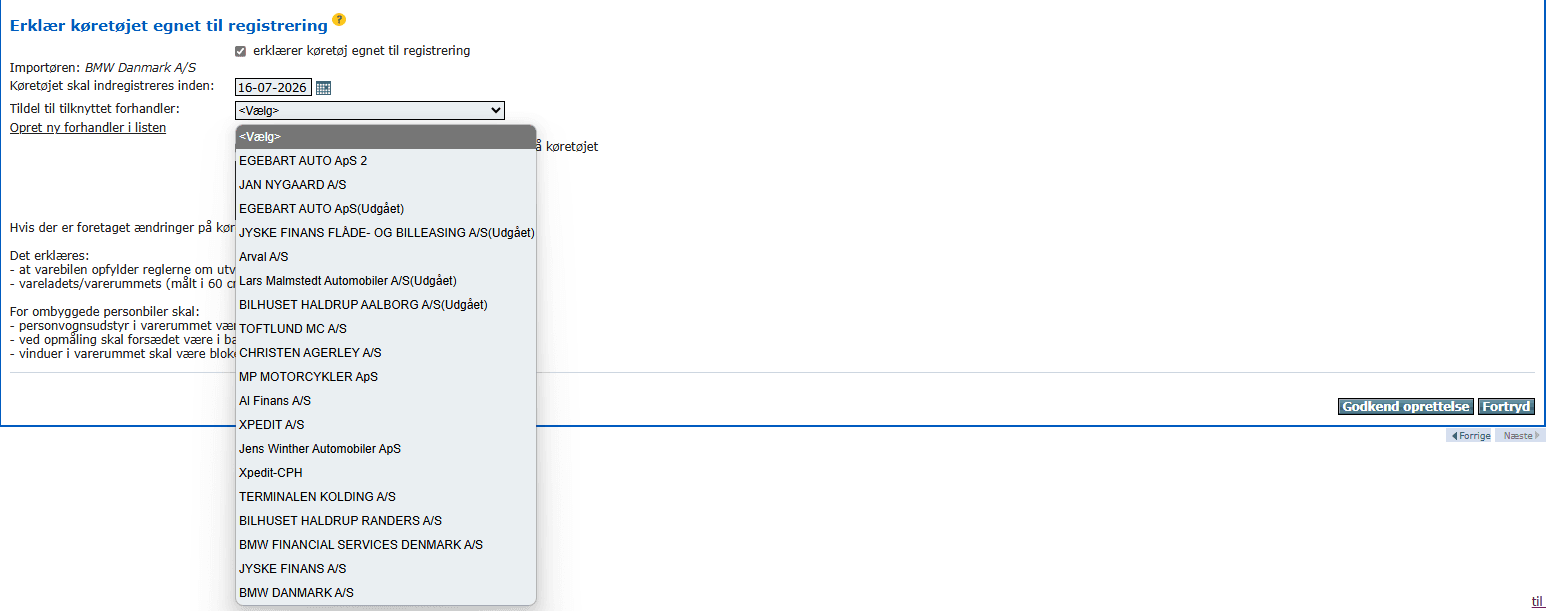This screenshot has width=1546, height=611.
Task: Select Jens Winther Automobiler ApS
Action: pyautogui.click(x=320, y=449)
